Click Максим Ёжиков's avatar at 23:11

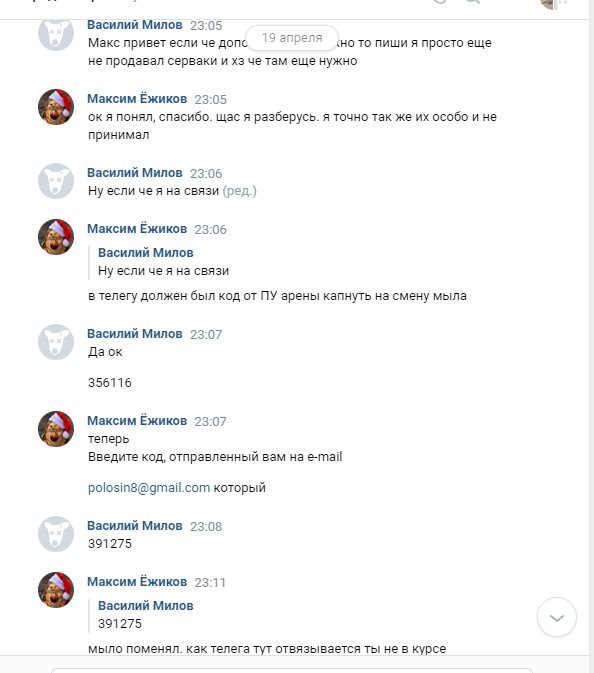click(56, 590)
